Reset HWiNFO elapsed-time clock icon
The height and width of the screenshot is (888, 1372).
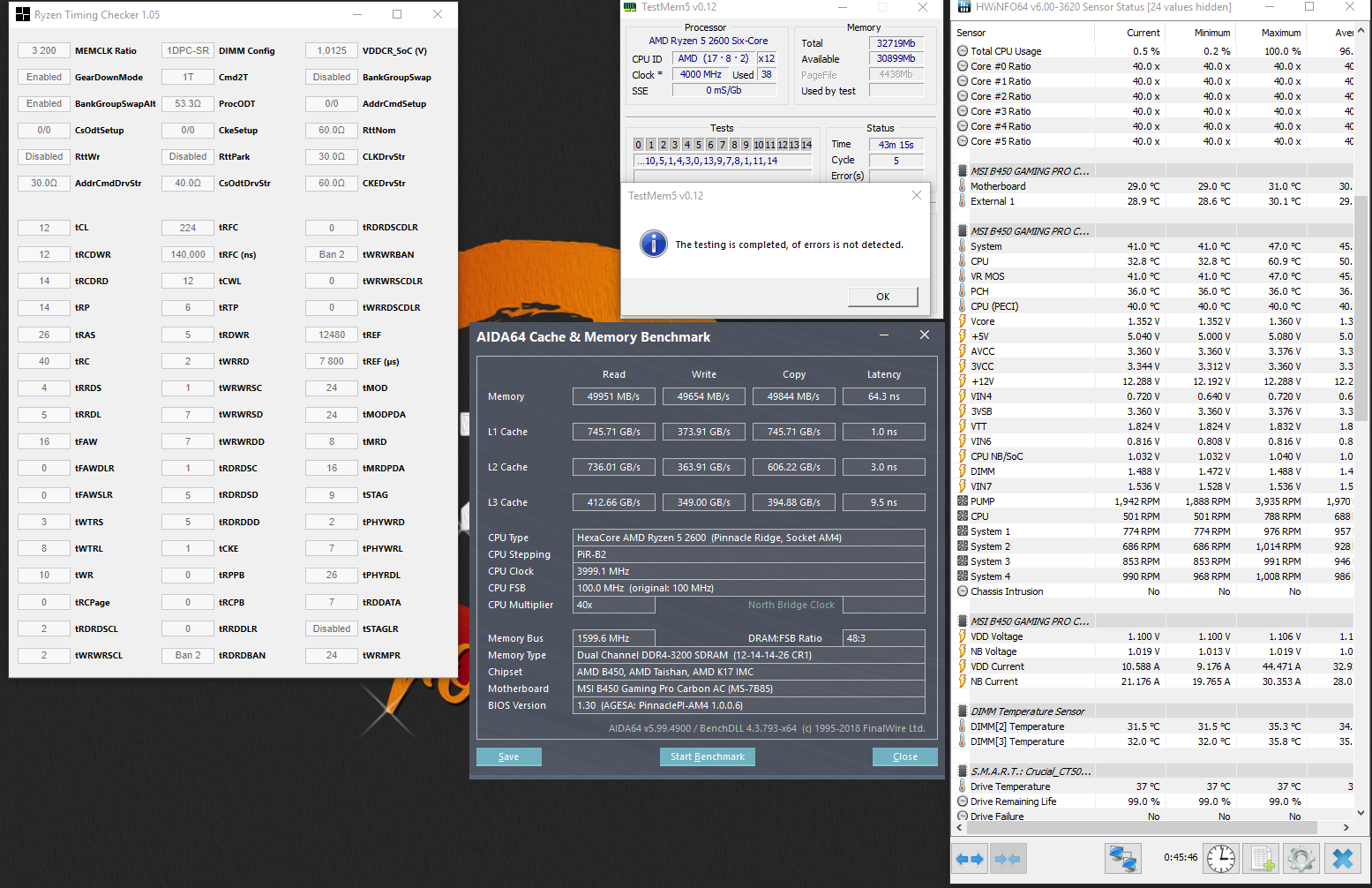point(1221,858)
